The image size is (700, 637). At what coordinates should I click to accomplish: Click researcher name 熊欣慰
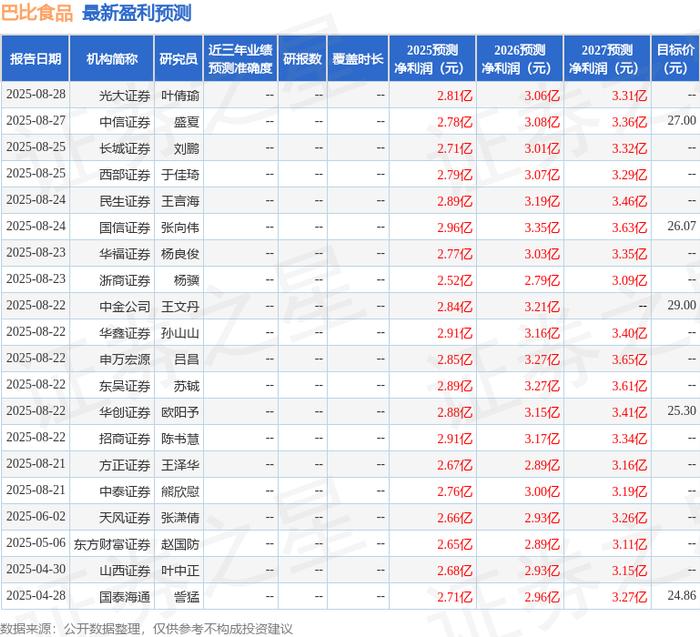coord(180,491)
